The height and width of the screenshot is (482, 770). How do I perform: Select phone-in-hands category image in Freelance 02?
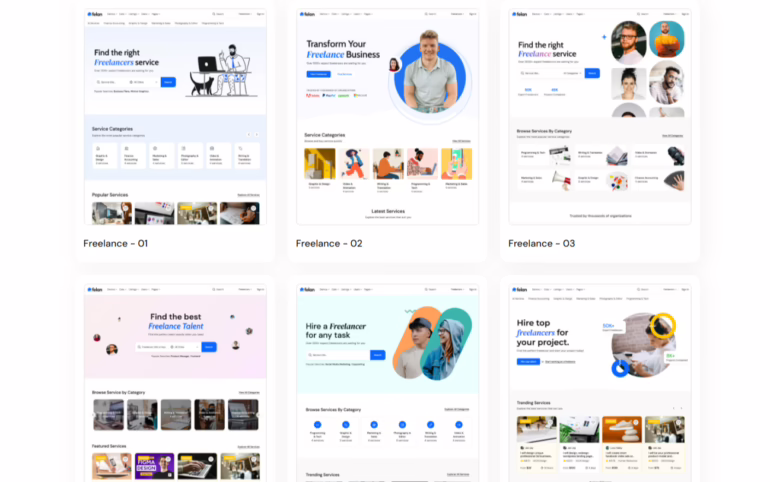point(457,164)
